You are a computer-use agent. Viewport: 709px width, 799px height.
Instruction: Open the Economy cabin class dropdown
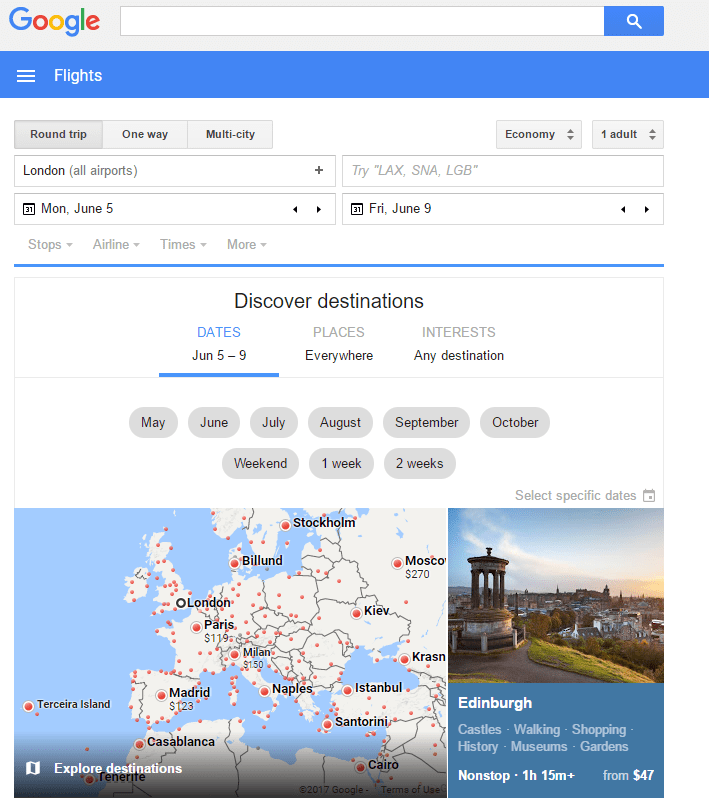538,135
